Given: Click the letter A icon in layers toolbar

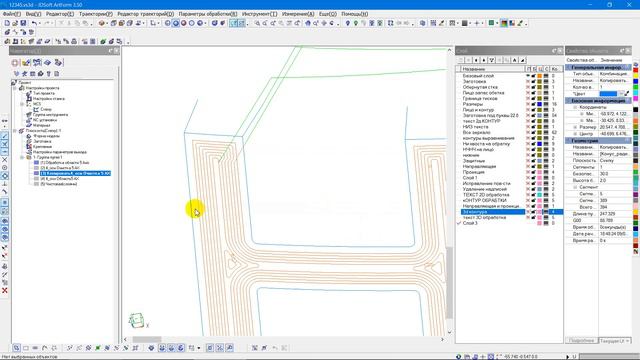Looking at the screenshot, I should coord(515,60).
